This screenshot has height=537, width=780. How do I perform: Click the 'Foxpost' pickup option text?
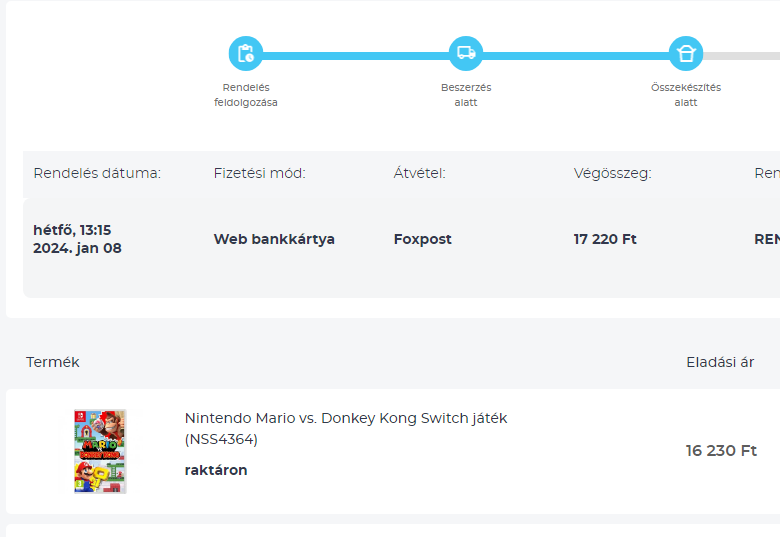click(x=423, y=239)
